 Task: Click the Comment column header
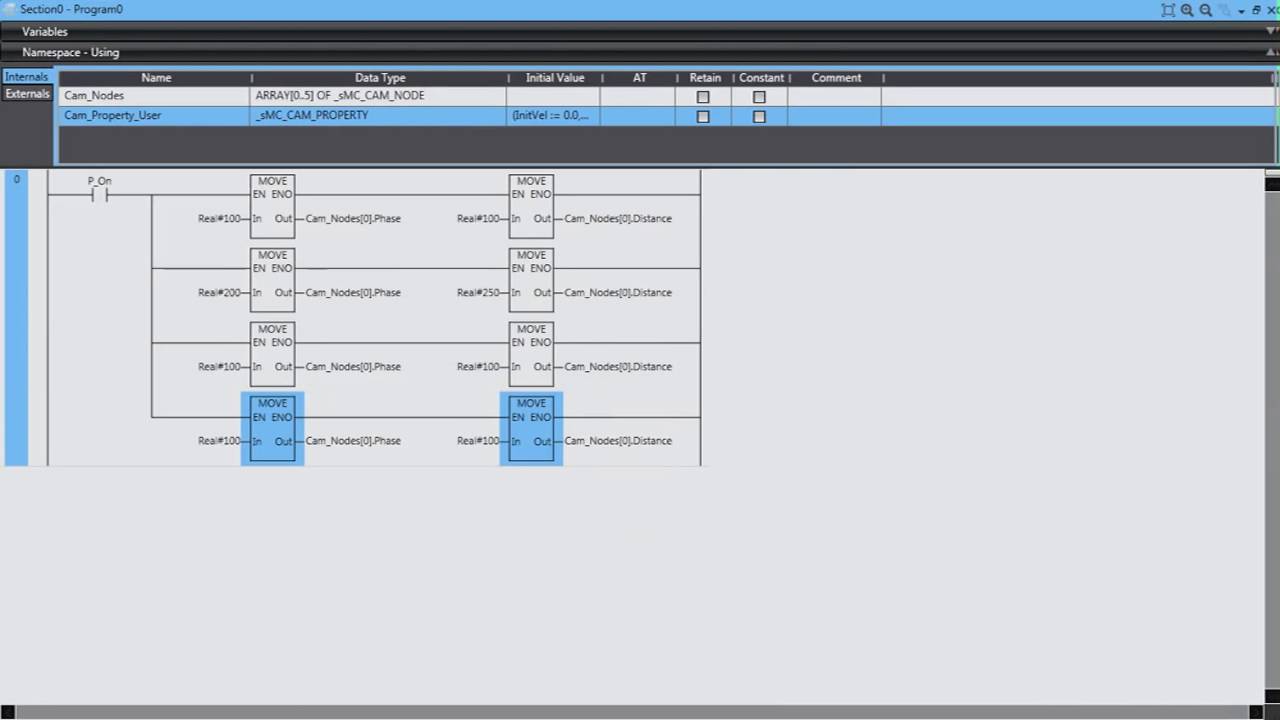pos(836,78)
